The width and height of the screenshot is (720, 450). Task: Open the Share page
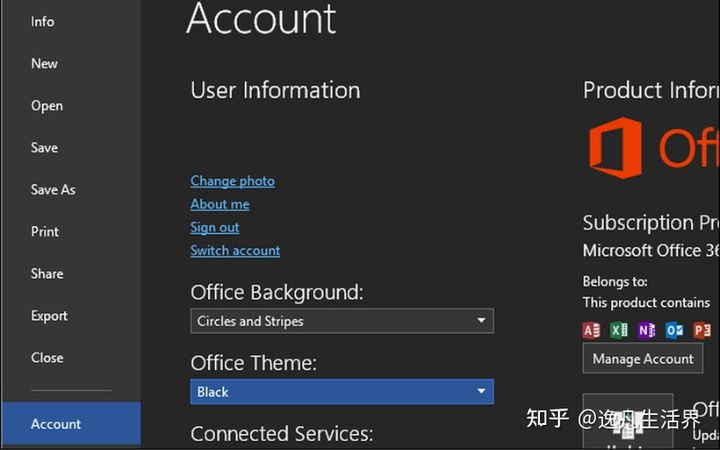coord(47,274)
